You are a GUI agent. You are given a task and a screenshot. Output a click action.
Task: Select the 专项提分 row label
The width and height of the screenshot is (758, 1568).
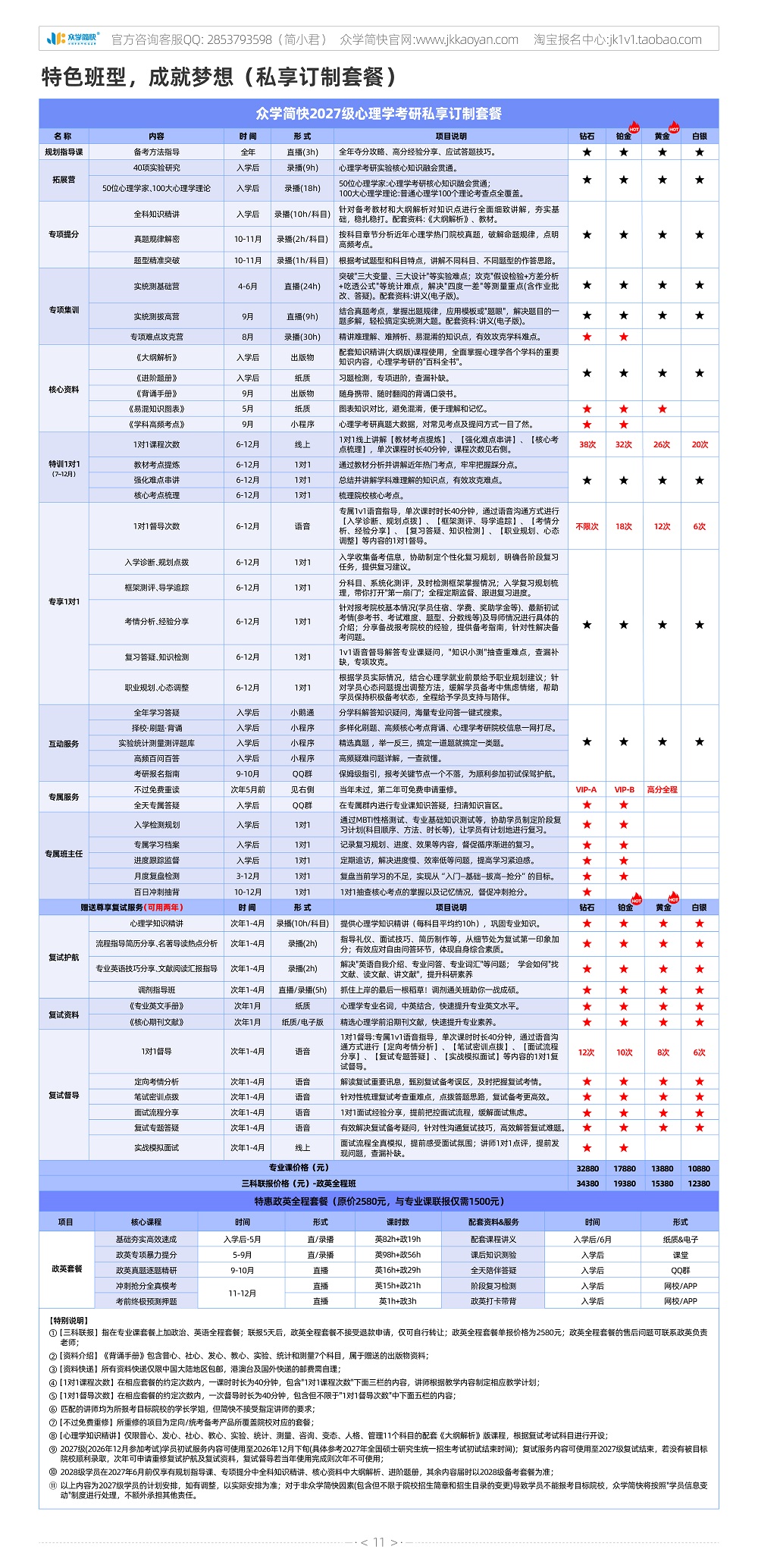tap(64, 234)
